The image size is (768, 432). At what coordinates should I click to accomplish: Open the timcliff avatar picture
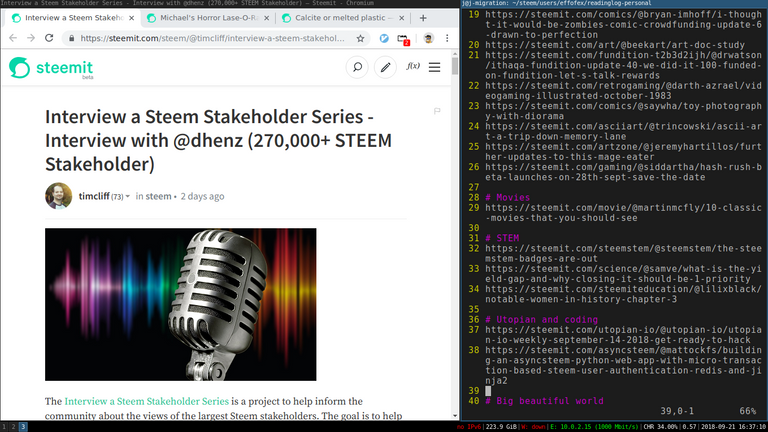[59, 196]
